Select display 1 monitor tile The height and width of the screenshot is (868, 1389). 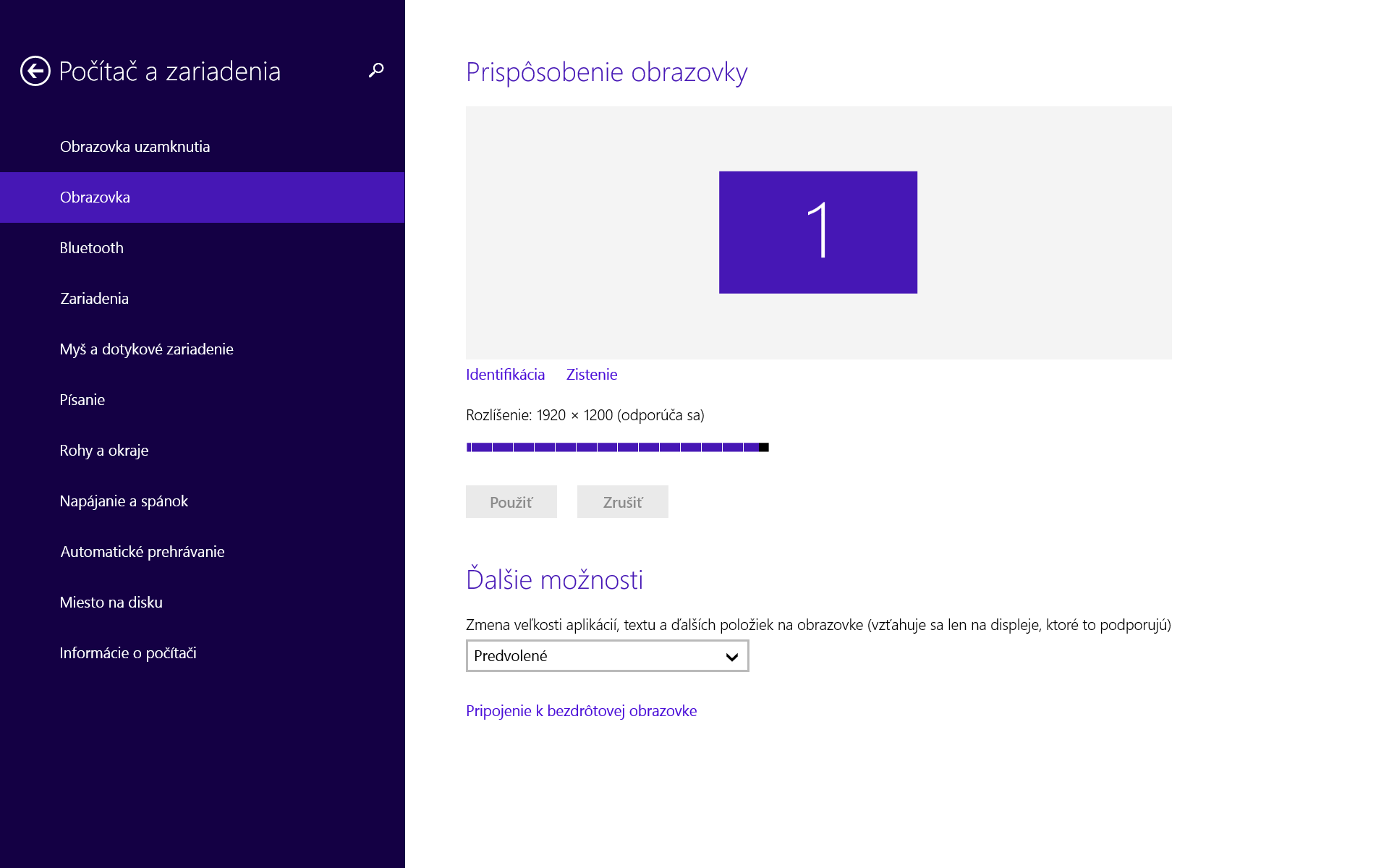[818, 232]
